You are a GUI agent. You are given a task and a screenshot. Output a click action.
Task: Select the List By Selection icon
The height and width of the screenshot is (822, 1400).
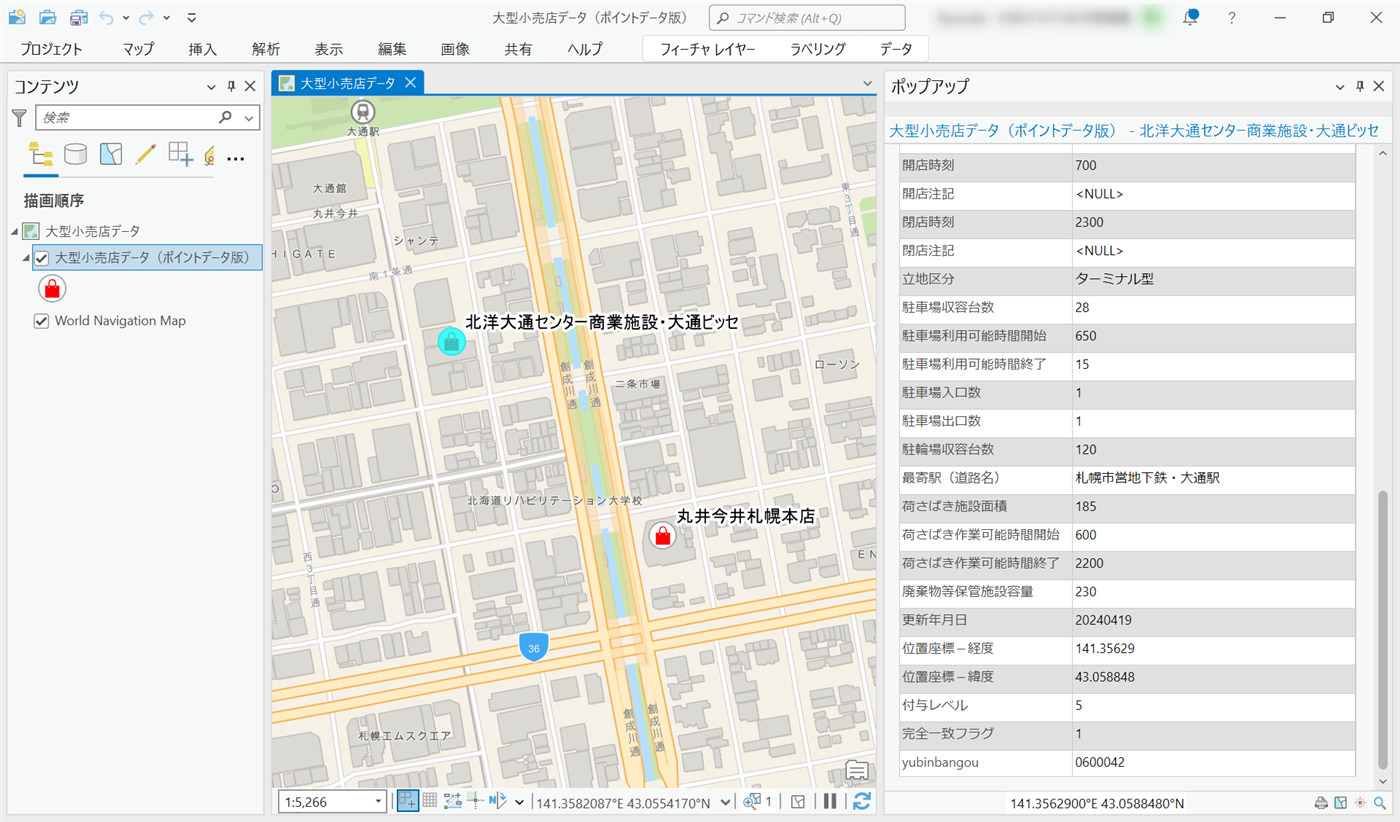click(x=110, y=154)
